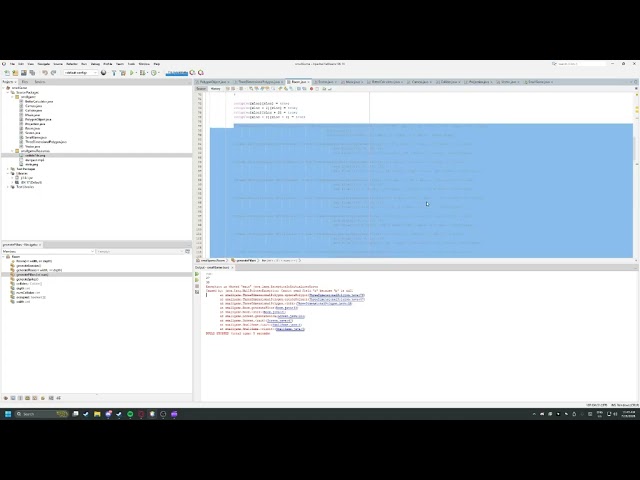Click the Task View taskbar icon

coord(75,414)
